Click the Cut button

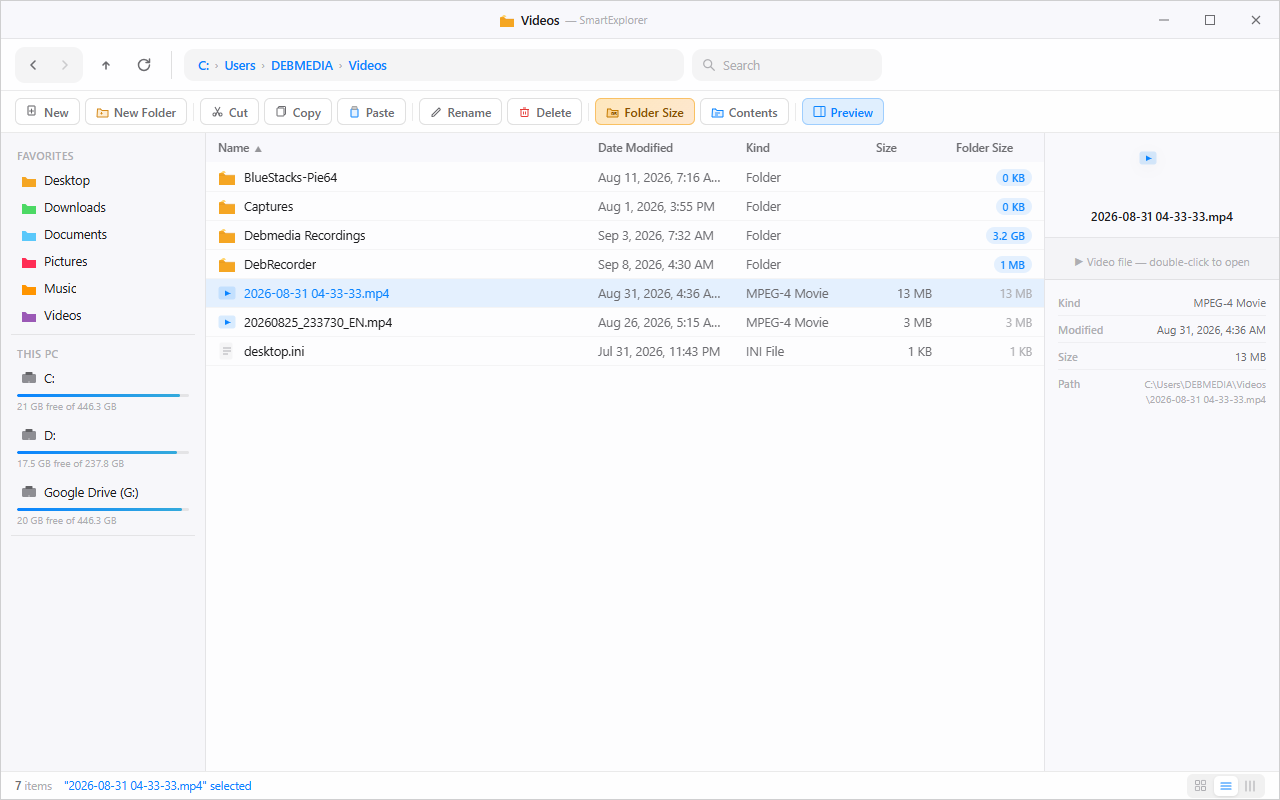point(230,112)
